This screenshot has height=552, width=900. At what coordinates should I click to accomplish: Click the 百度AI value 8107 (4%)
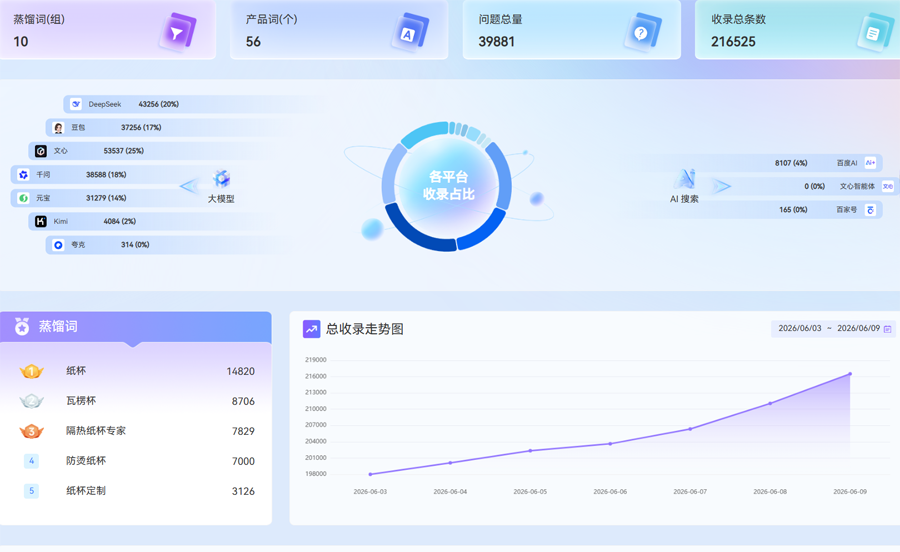(x=791, y=163)
